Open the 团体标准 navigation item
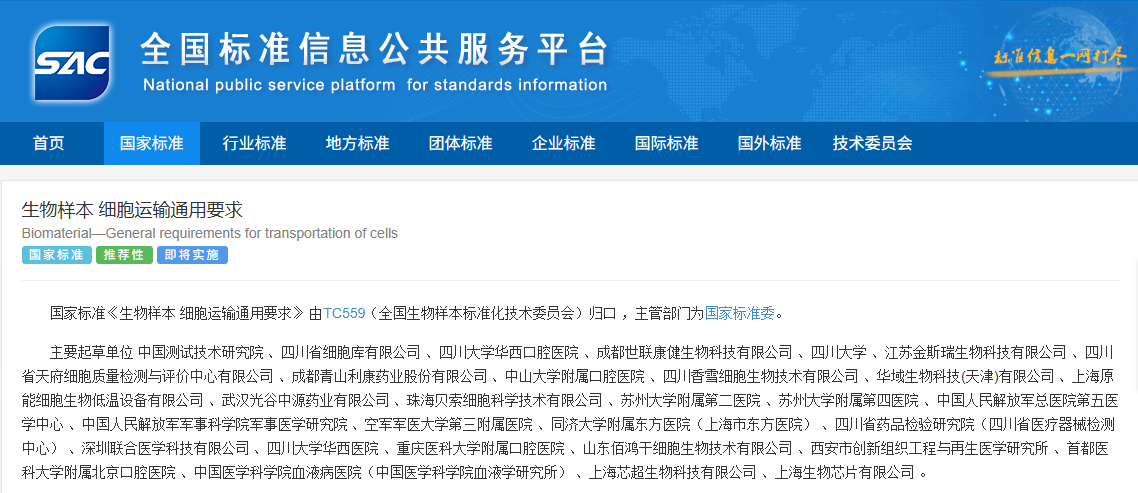The width and height of the screenshot is (1138, 493). pos(460,143)
